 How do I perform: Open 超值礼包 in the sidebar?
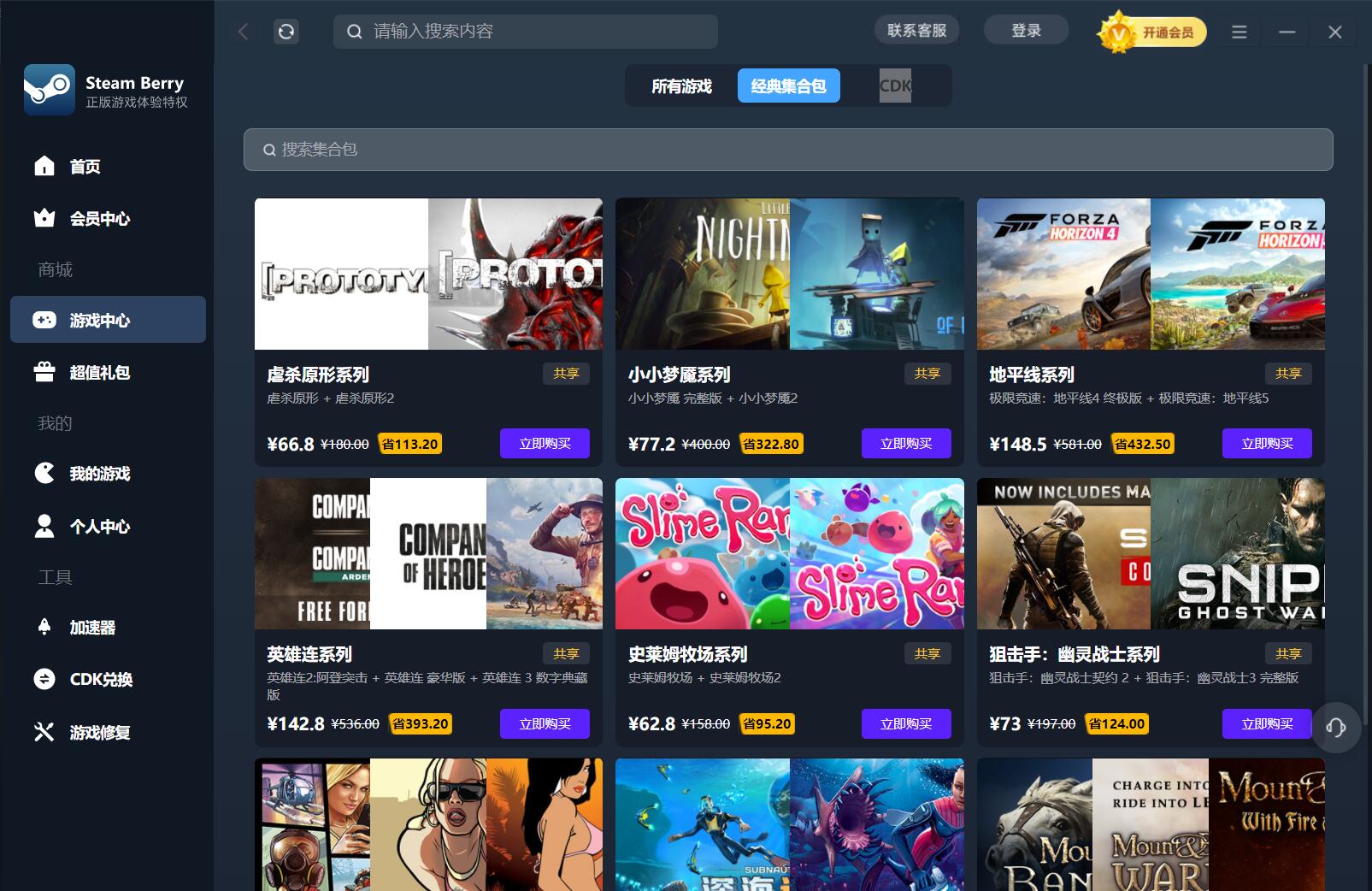[x=108, y=372]
